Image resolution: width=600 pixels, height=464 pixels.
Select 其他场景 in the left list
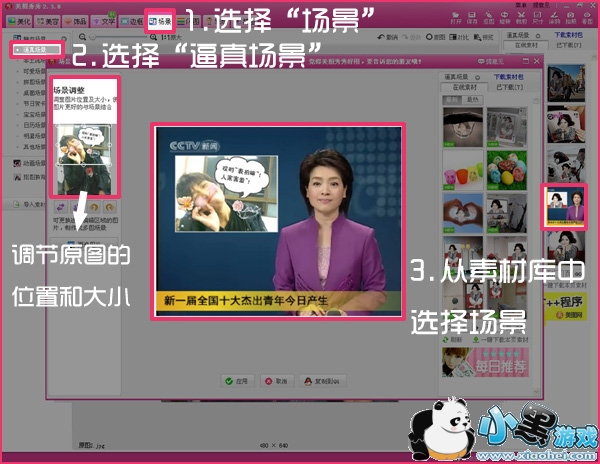pyautogui.click(x=34, y=147)
